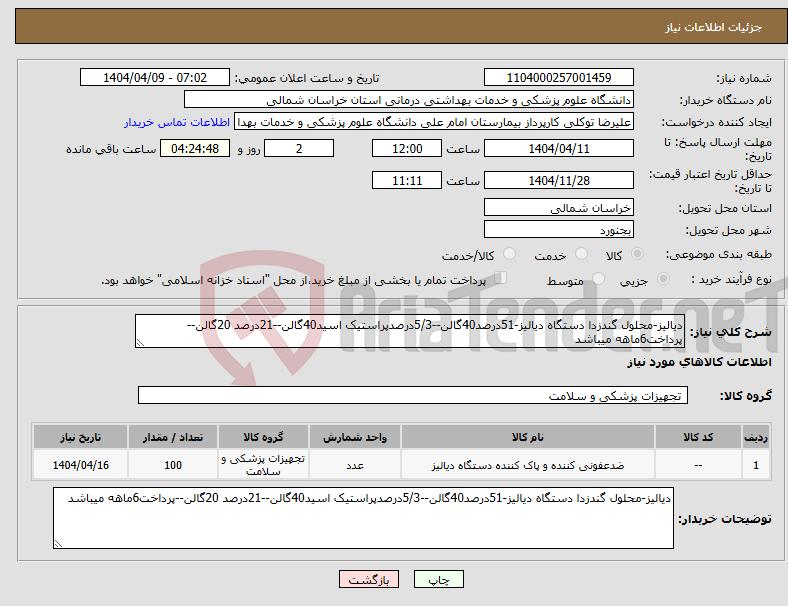Click the کد کالا column header
The width and height of the screenshot is (788, 606).
(x=698, y=437)
